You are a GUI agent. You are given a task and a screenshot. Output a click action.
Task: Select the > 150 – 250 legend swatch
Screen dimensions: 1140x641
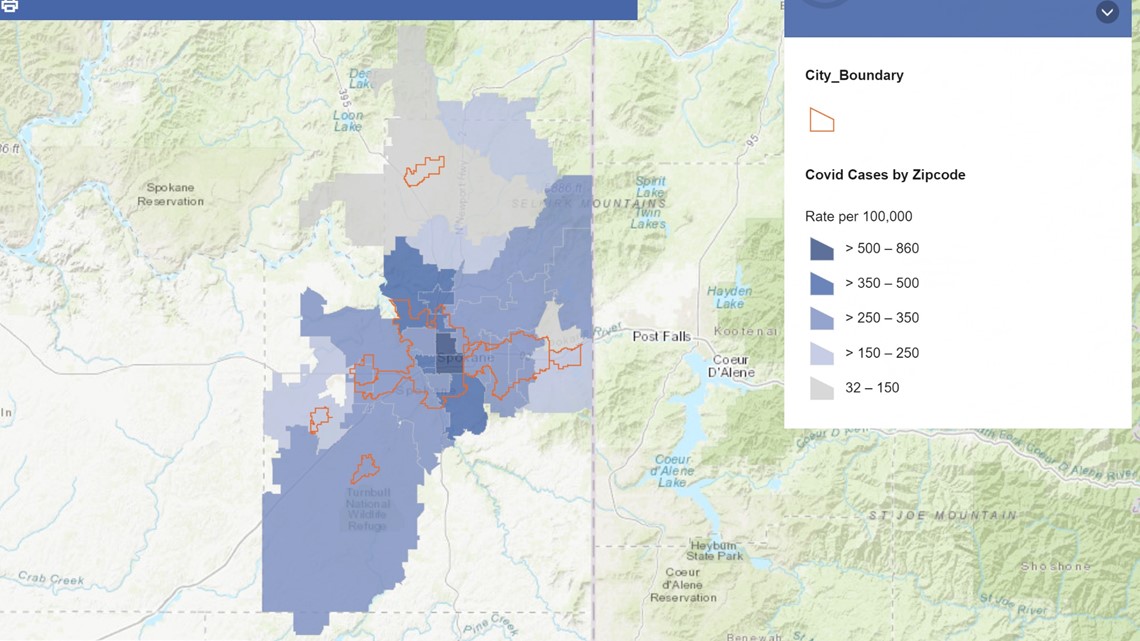(x=821, y=353)
